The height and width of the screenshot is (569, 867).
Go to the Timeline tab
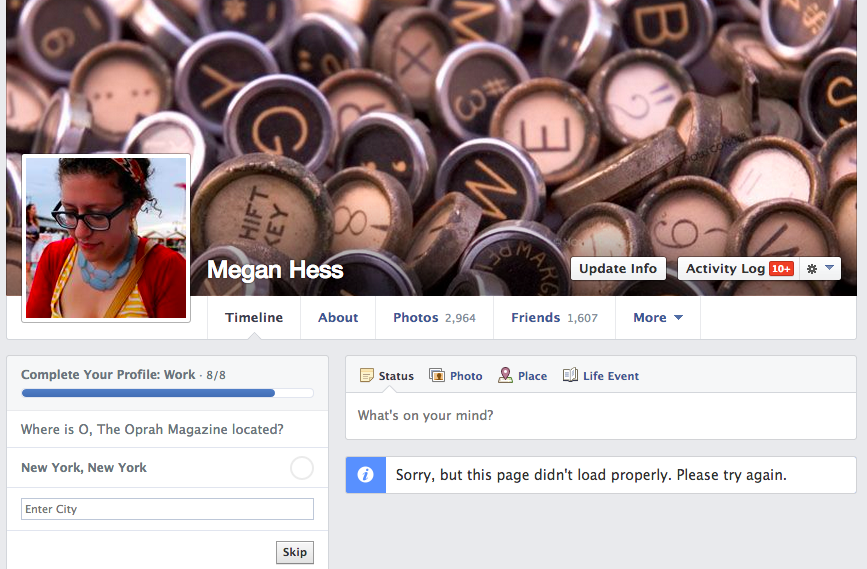254,318
